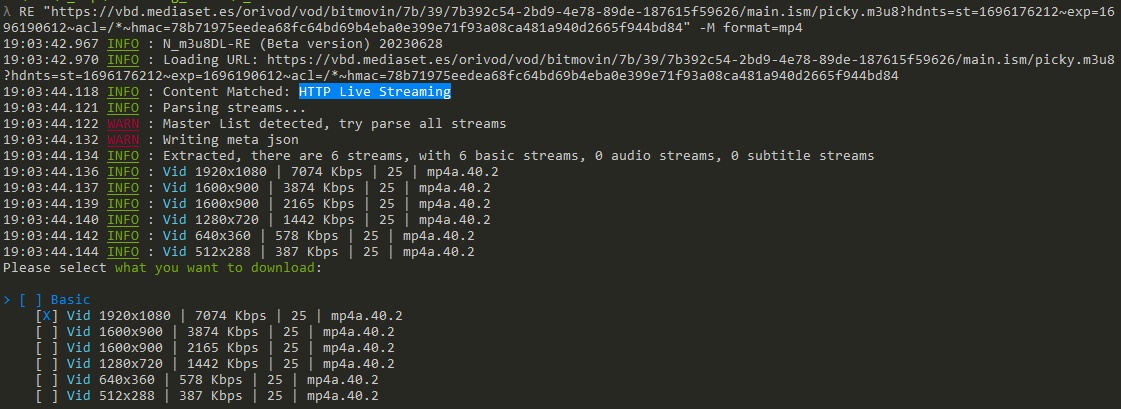Click the highlighted HTTP Live Streaming text
Viewport: 1121px width, 409px height.
[374, 92]
